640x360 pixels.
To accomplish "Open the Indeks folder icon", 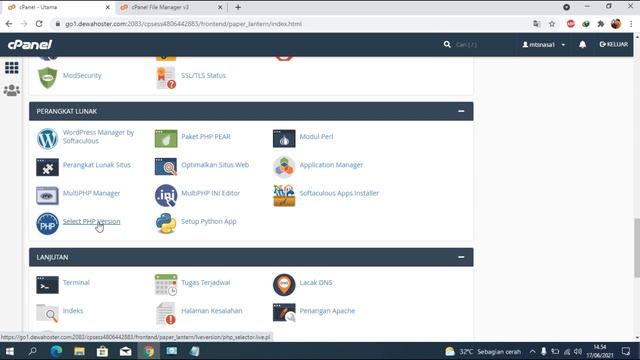I will point(47,313).
